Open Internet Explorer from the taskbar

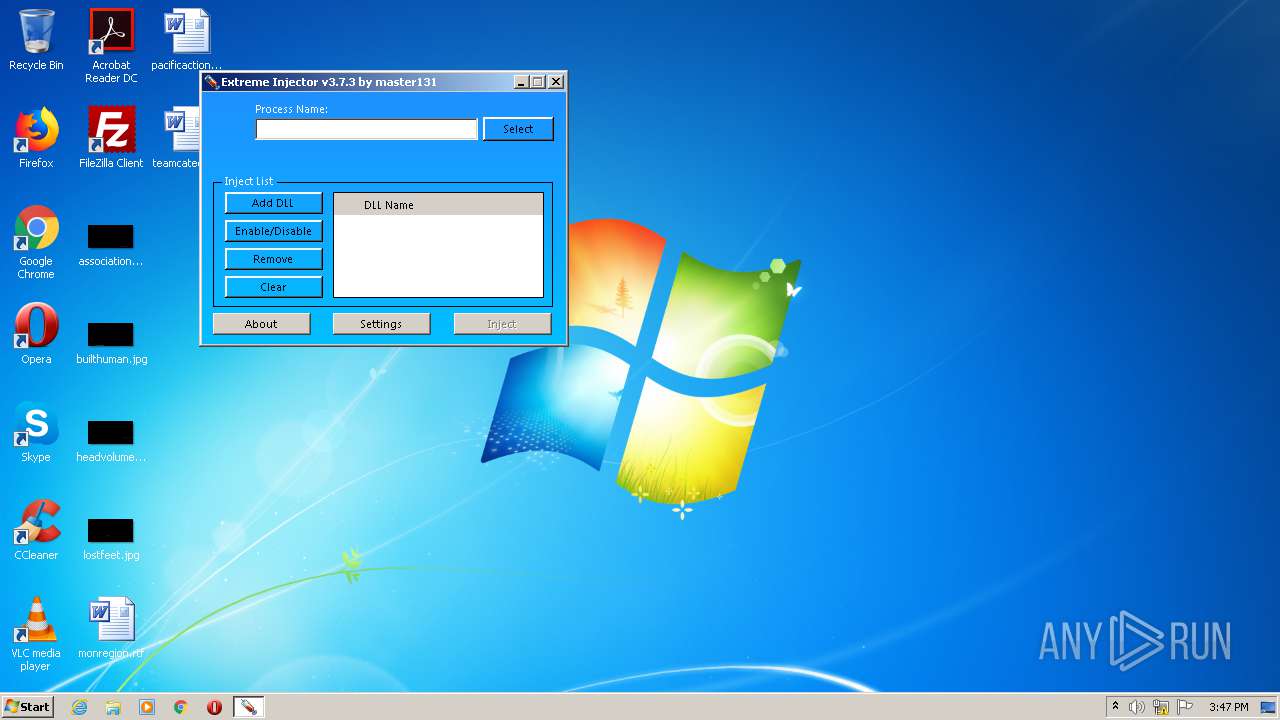coord(79,707)
